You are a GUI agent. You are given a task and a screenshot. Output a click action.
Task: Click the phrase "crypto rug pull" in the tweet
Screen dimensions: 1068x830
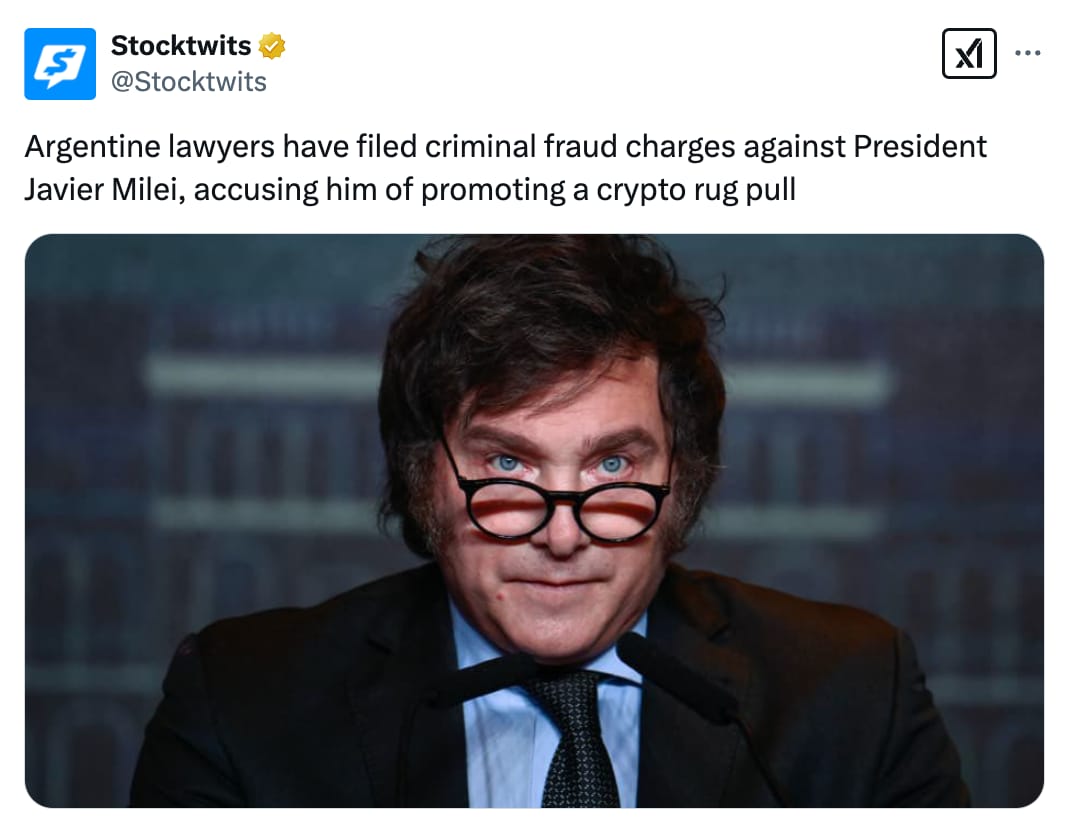695,191
